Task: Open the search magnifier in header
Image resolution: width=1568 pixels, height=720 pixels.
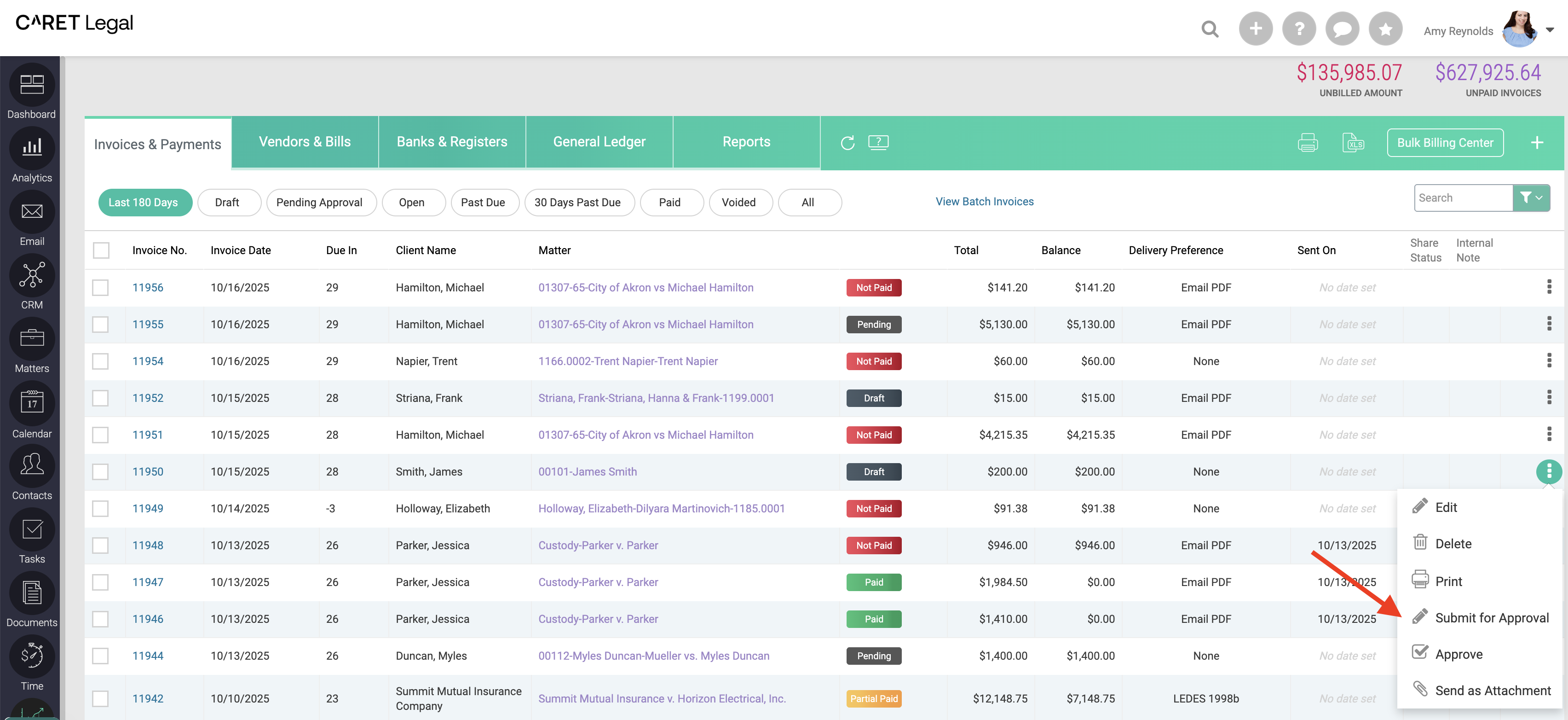Action: [1210, 29]
